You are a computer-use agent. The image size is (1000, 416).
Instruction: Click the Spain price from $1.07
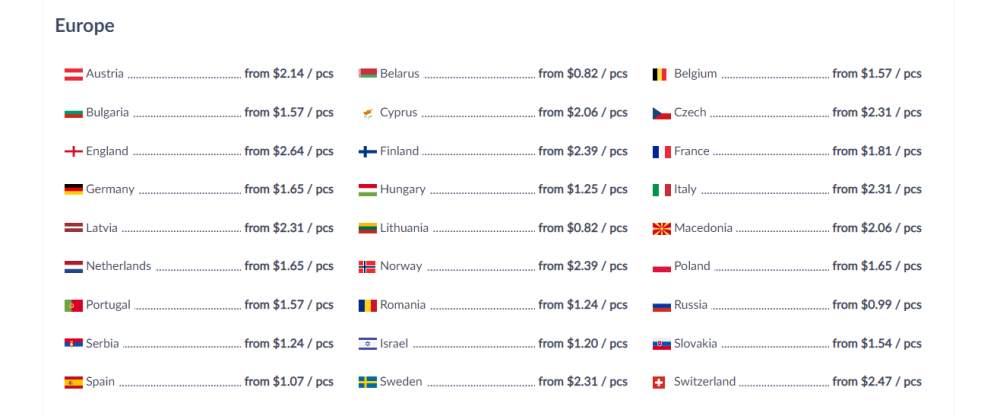coord(289,382)
